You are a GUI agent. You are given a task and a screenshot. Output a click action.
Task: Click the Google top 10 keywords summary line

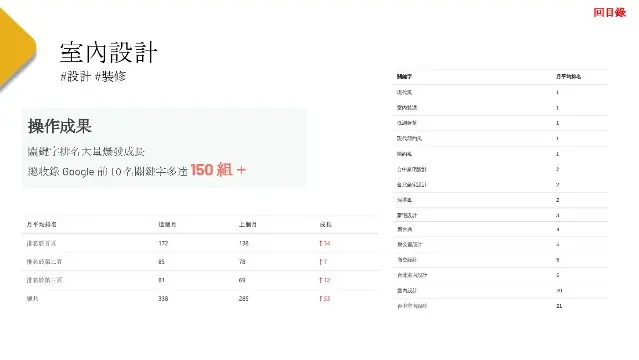(137, 170)
